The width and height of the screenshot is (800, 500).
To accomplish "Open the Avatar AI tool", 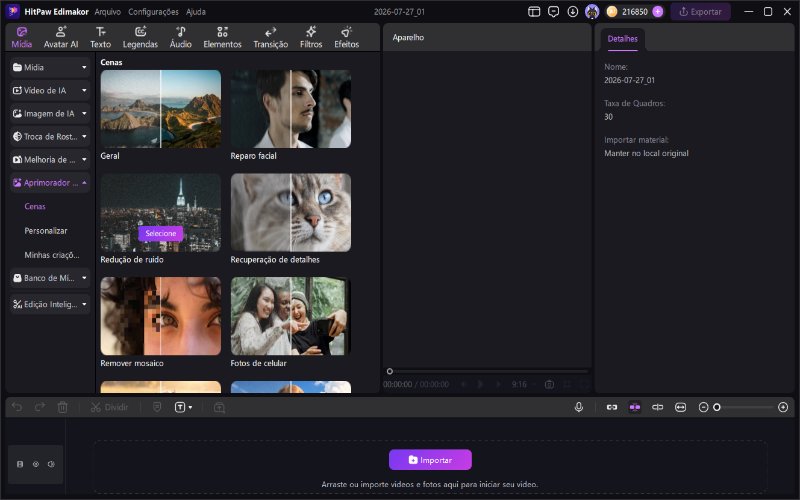I will point(61,37).
